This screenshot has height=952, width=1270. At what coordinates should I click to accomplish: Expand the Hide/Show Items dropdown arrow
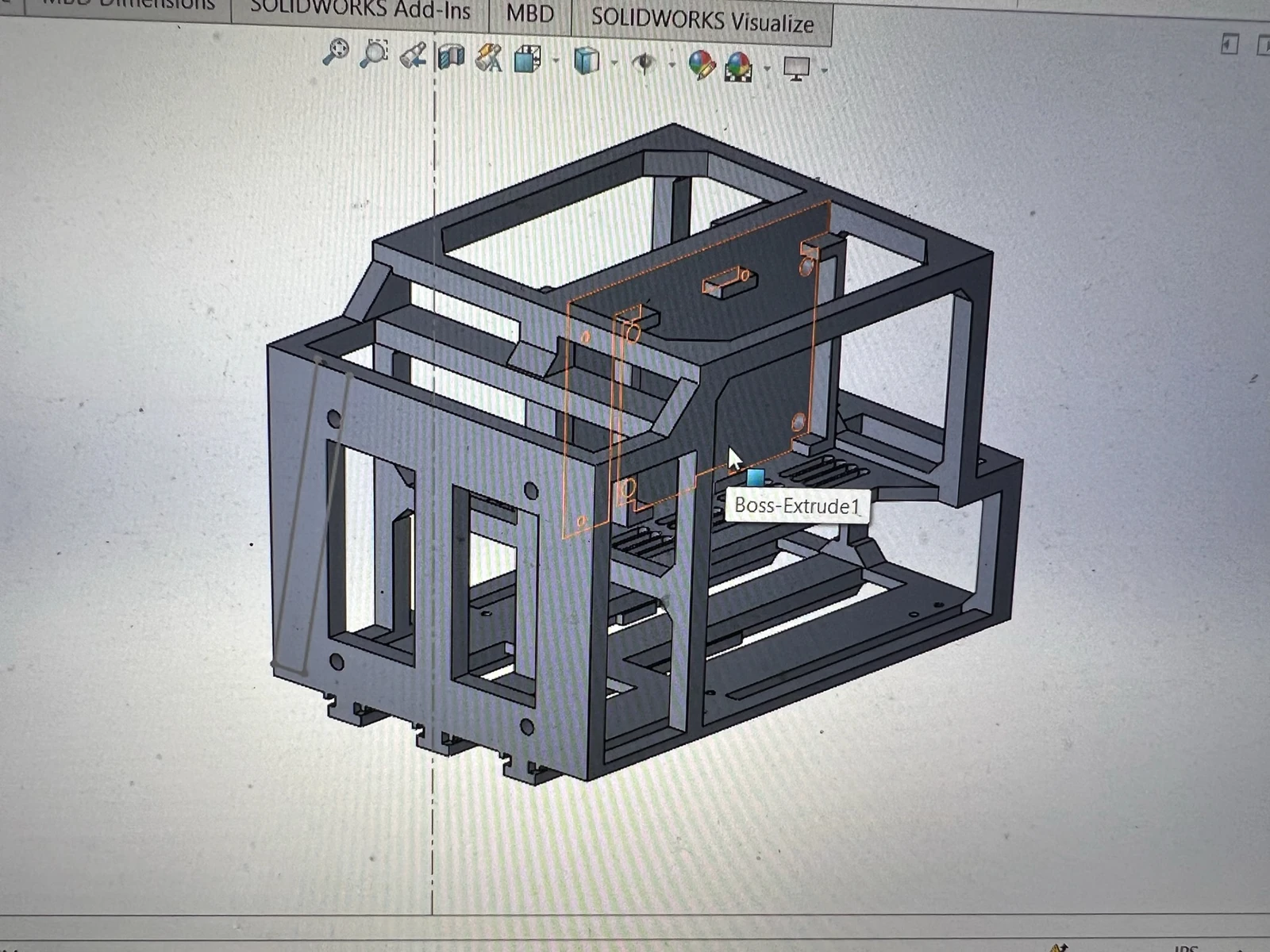(672, 65)
